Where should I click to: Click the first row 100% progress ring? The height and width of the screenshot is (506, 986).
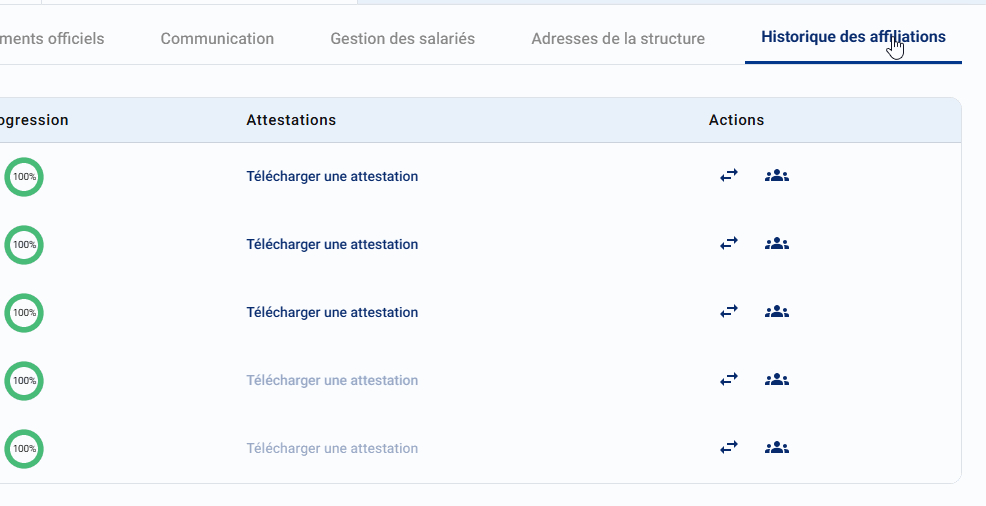click(x=24, y=177)
